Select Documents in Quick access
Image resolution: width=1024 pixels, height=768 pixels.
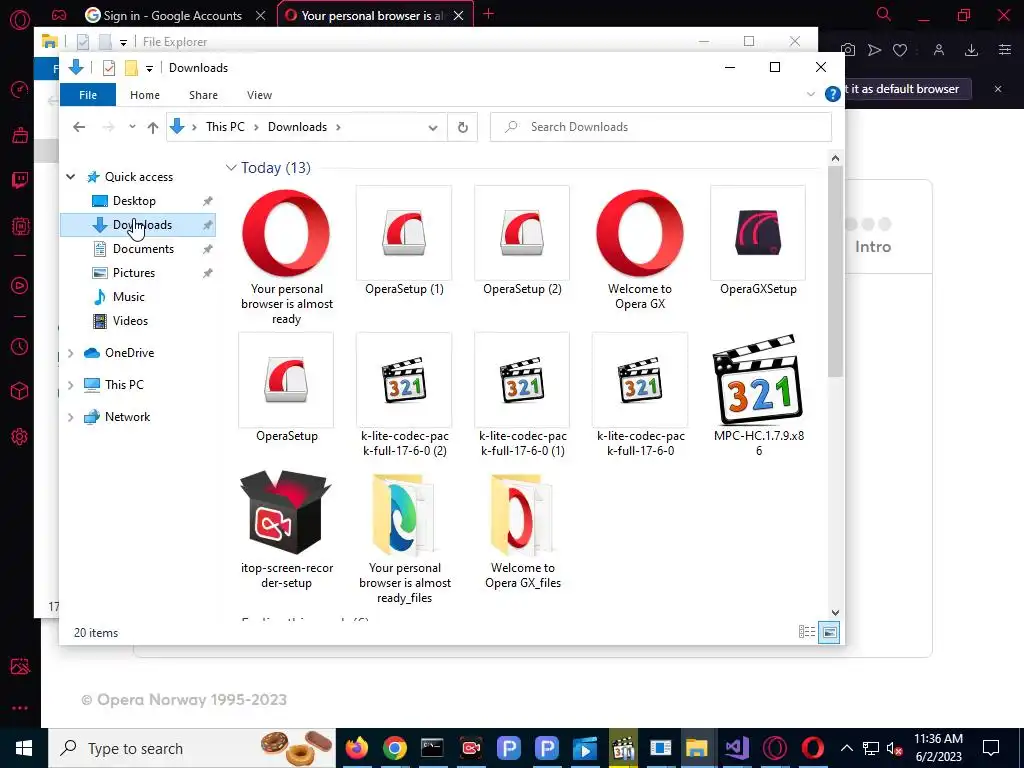coord(143,249)
